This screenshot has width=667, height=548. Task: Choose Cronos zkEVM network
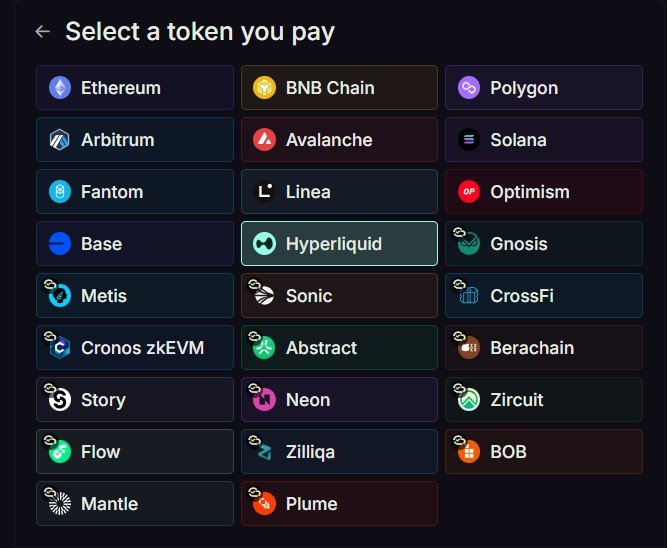[x=135, y=347]
